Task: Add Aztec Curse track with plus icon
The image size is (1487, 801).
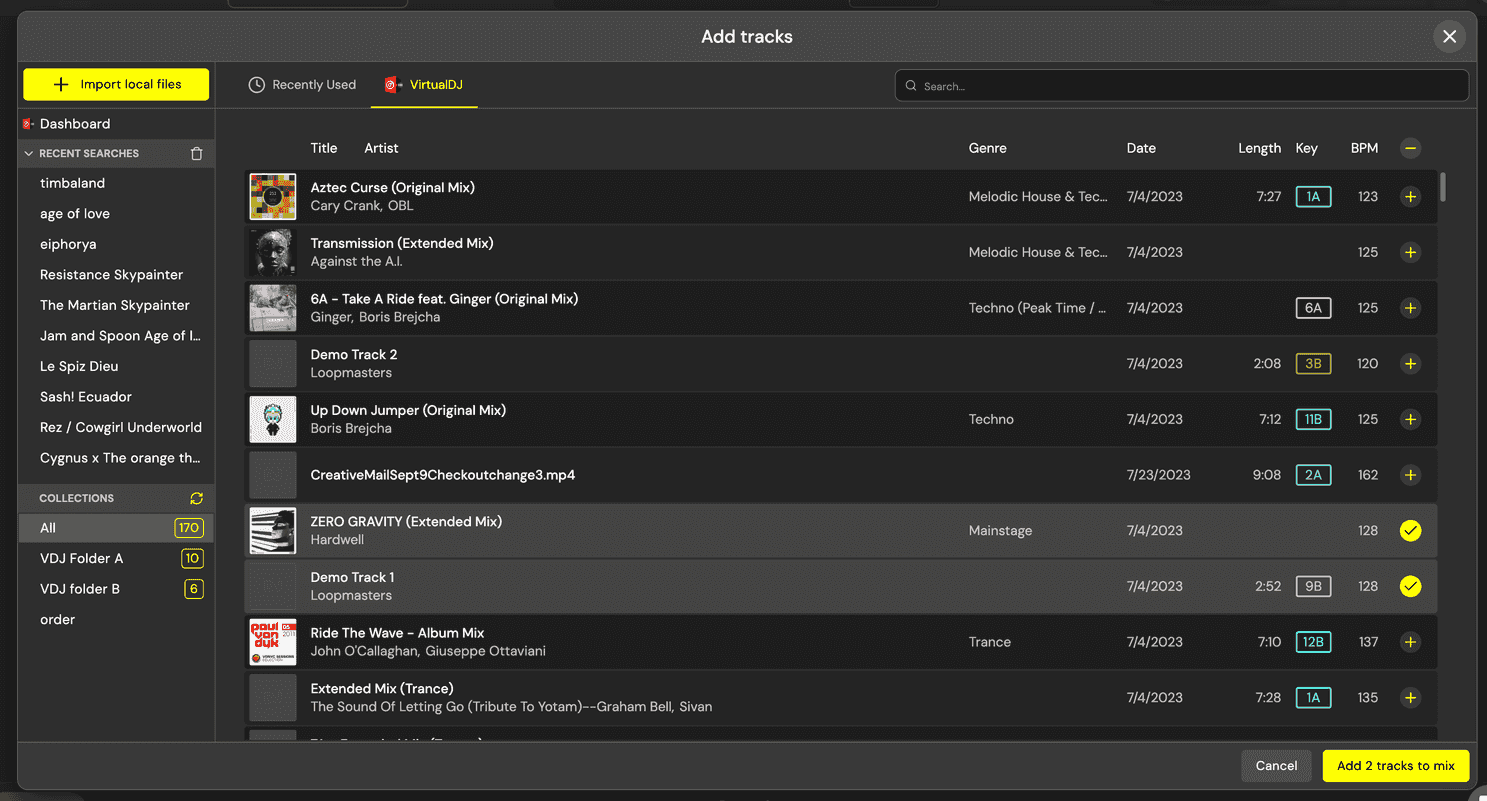Action: [x=1410, y=197]
